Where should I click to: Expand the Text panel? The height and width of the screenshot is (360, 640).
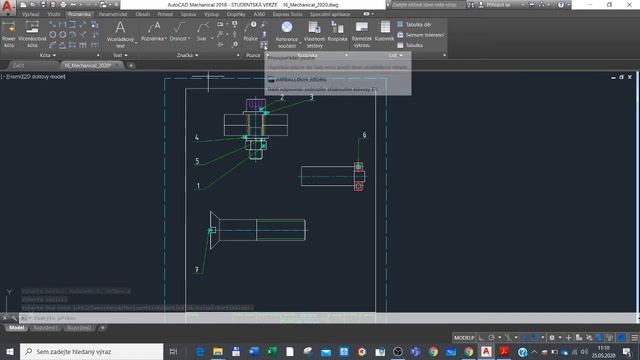(120, 55)
